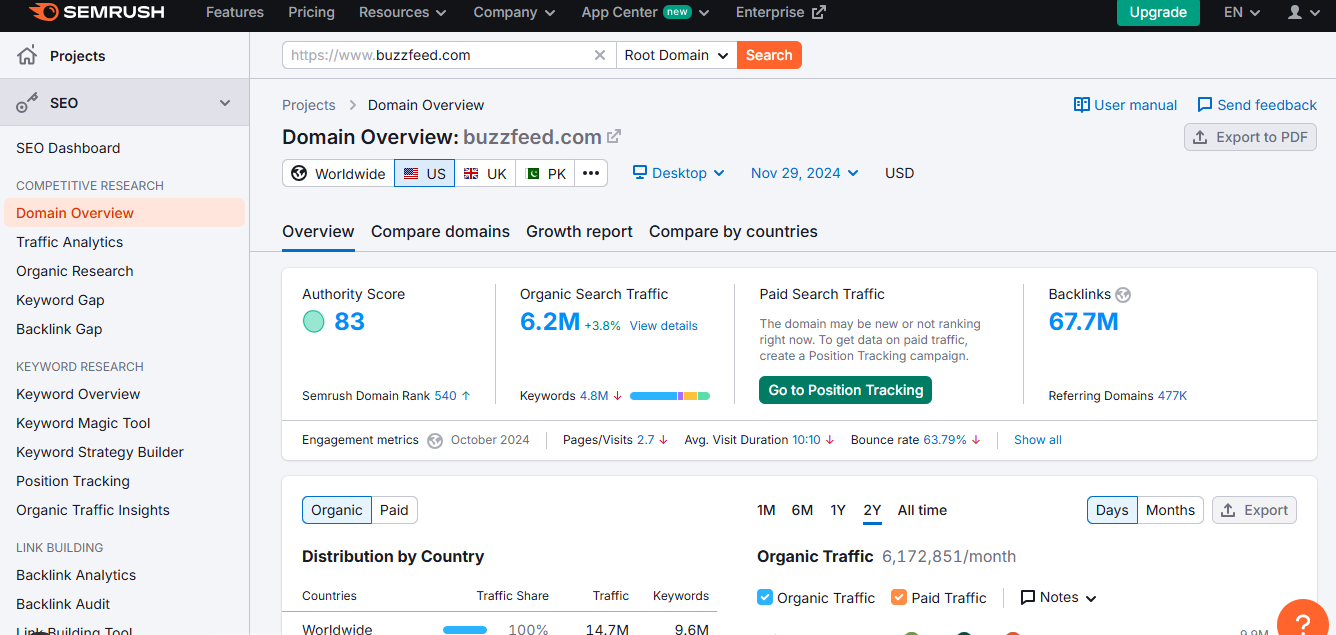Switch to the Growth report tab
Image resolution: width=1336 pixels, height=635 pixels.
[x=579, y=231]
